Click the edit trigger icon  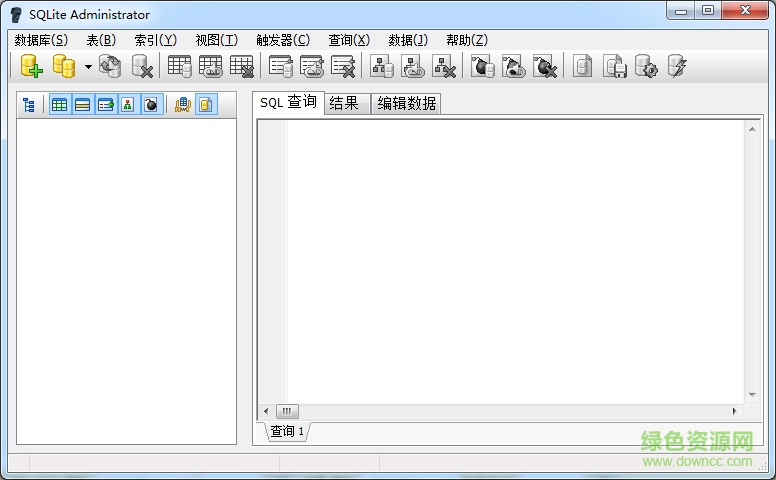point(514,66)
